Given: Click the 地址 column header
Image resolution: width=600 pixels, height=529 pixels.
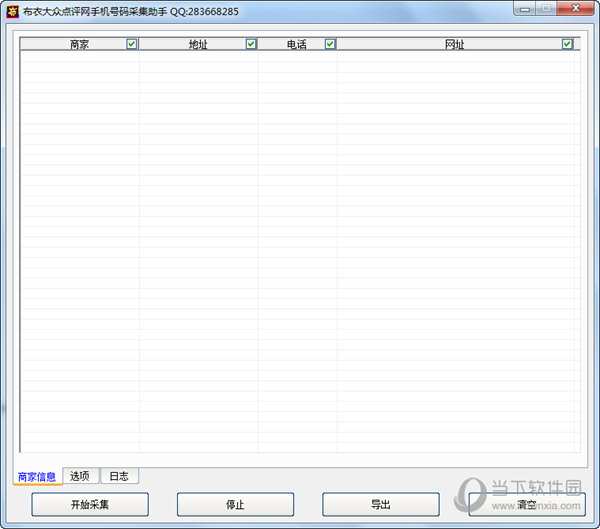Looking at the screenshot, I should pos(198,44).
